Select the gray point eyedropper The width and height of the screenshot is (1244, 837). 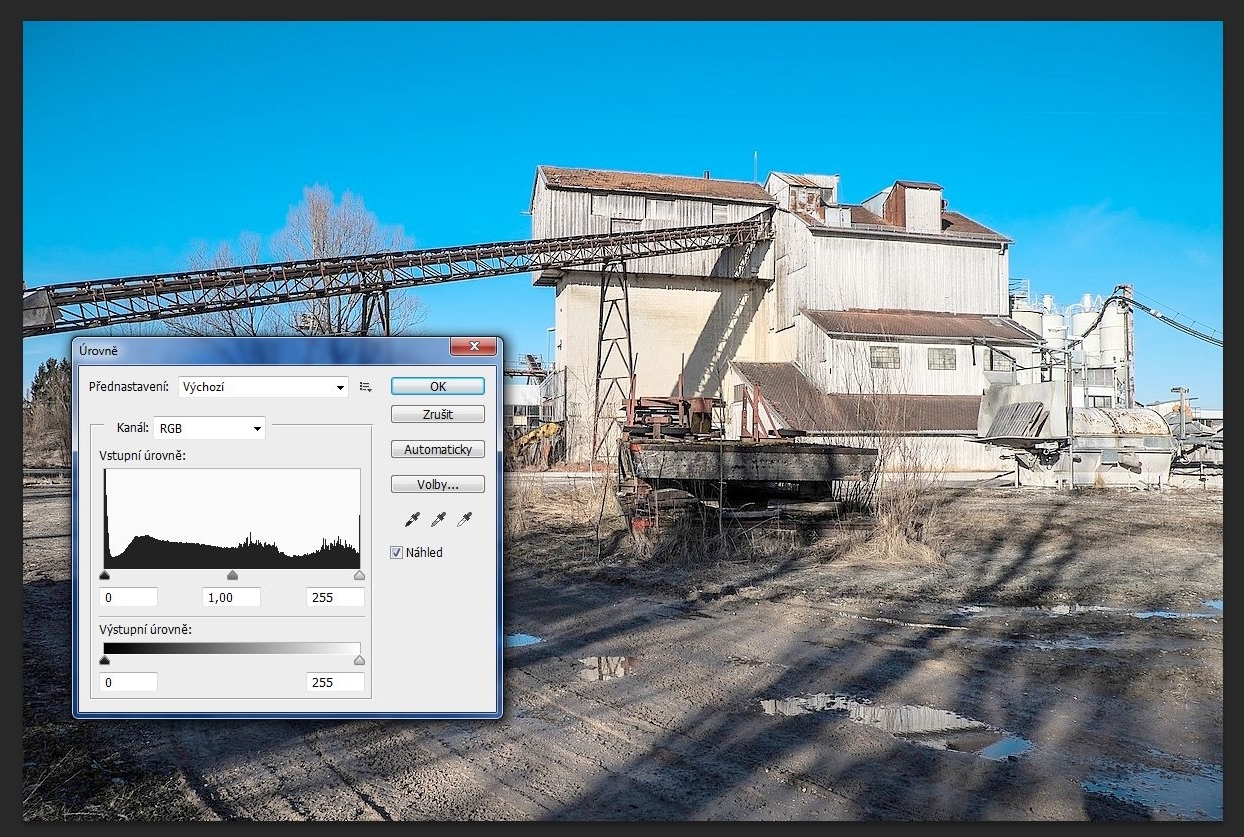point(437,519)
